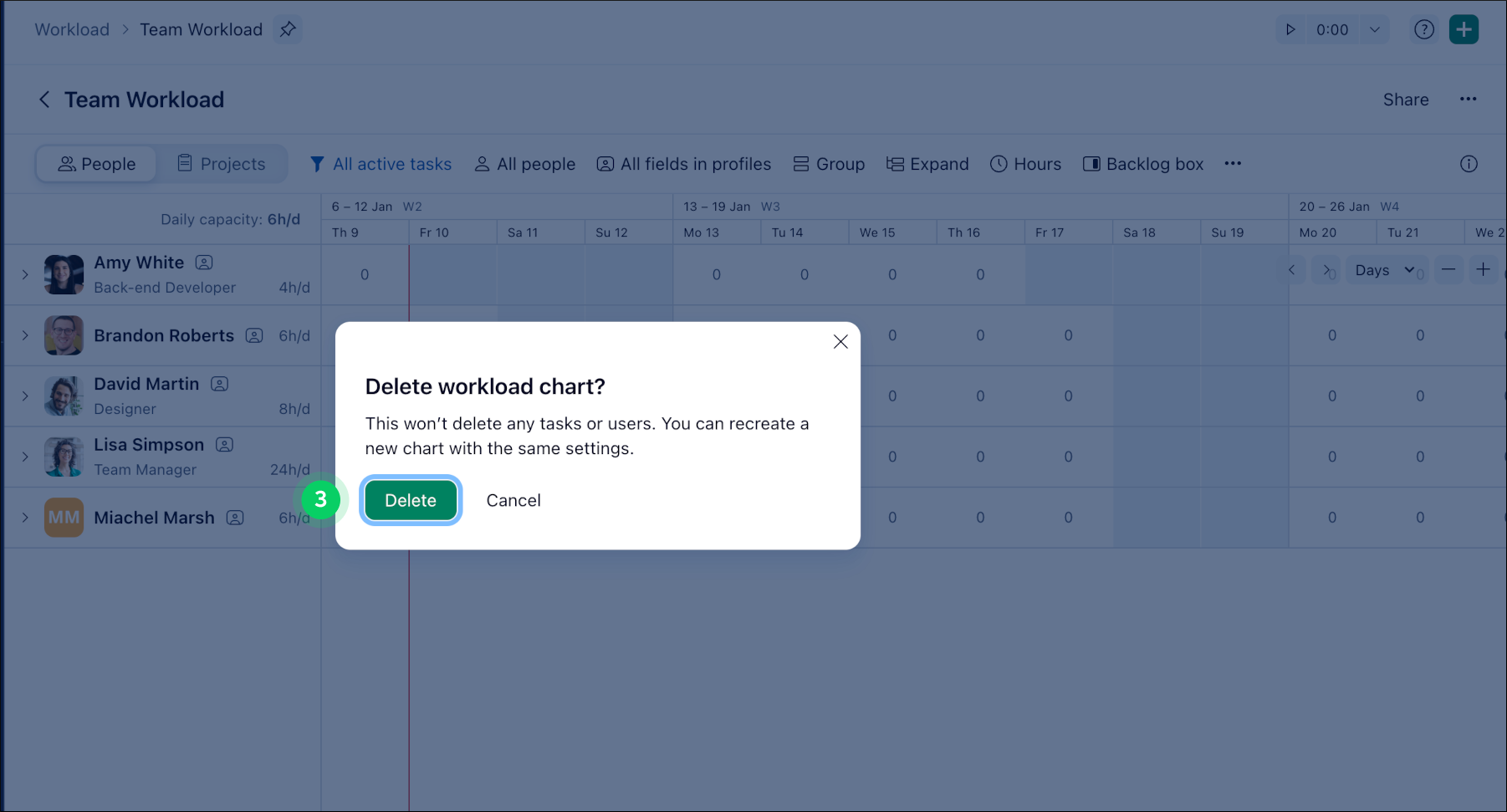The width and height of the screenshot is (1507, 812).
Task: Click the MM initials avatar
Action: pyautogui.click(x=64, y=518)
